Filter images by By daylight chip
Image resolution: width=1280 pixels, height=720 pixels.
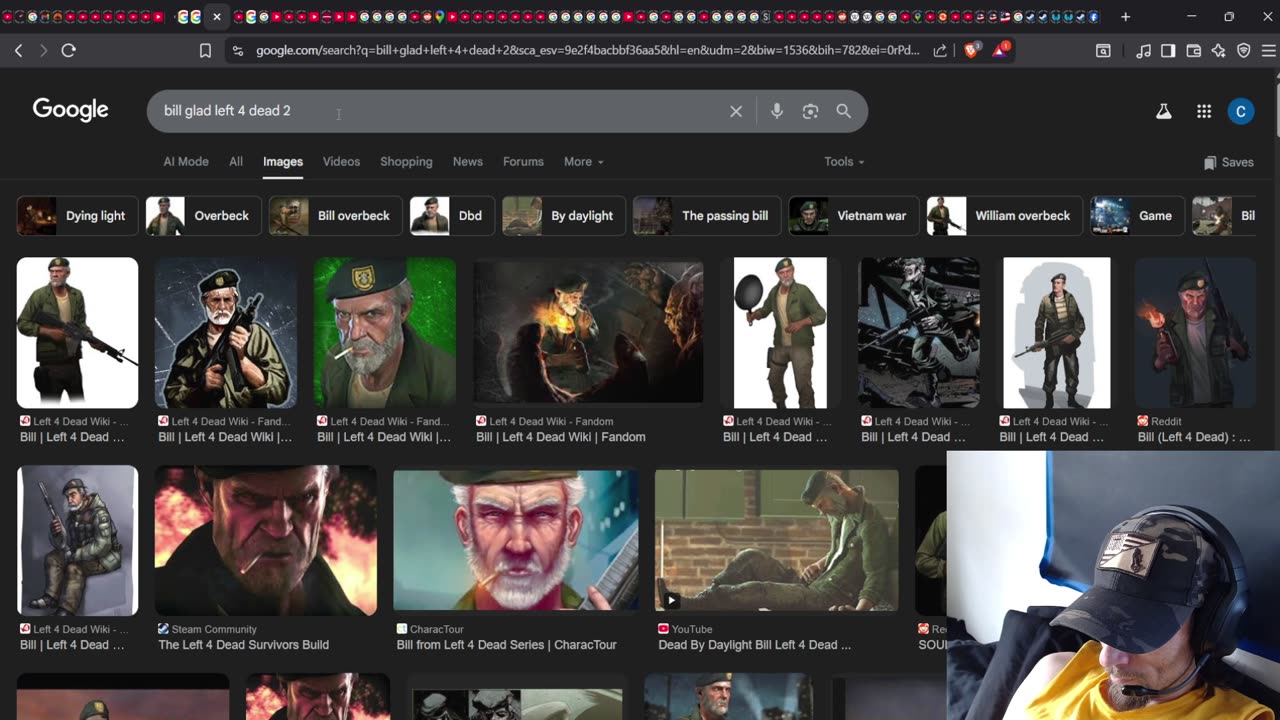pyautogui.click(x=564, y=216)
